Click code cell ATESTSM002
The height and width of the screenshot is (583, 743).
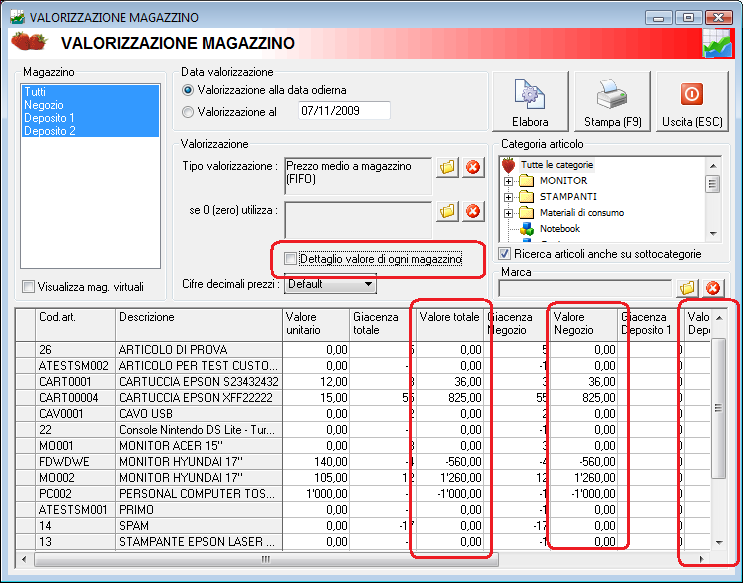click(73, 366)
